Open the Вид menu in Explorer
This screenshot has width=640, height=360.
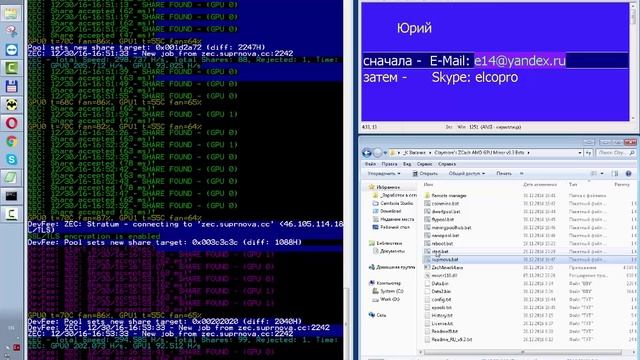pos(407,164)
